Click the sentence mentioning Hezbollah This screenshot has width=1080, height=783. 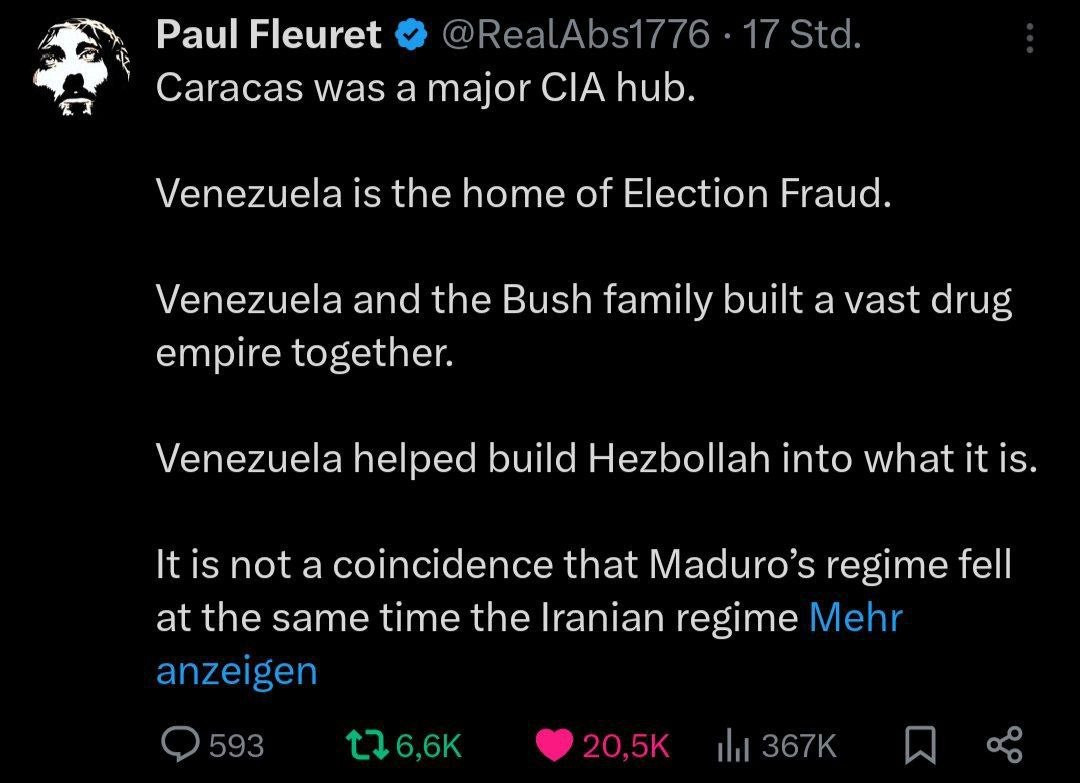(597, 459)
